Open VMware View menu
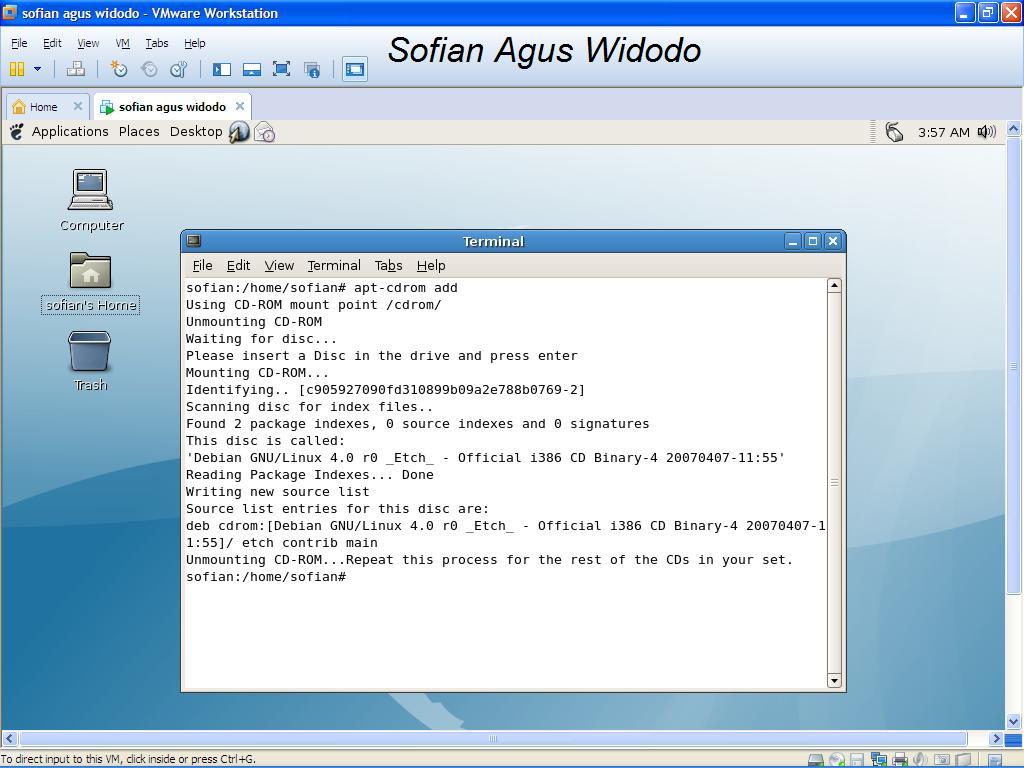 coord(88,43)
